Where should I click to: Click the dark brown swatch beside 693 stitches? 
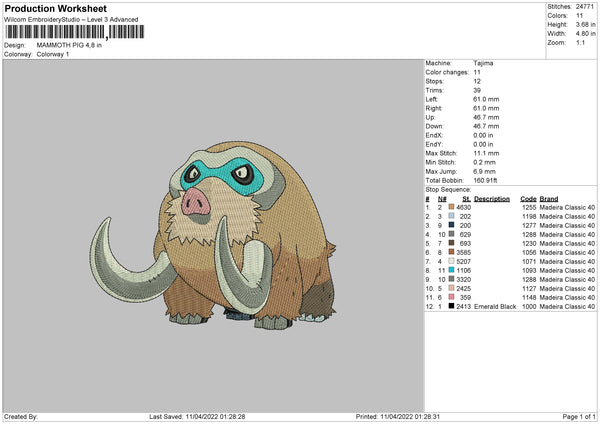tap(451, 243)
